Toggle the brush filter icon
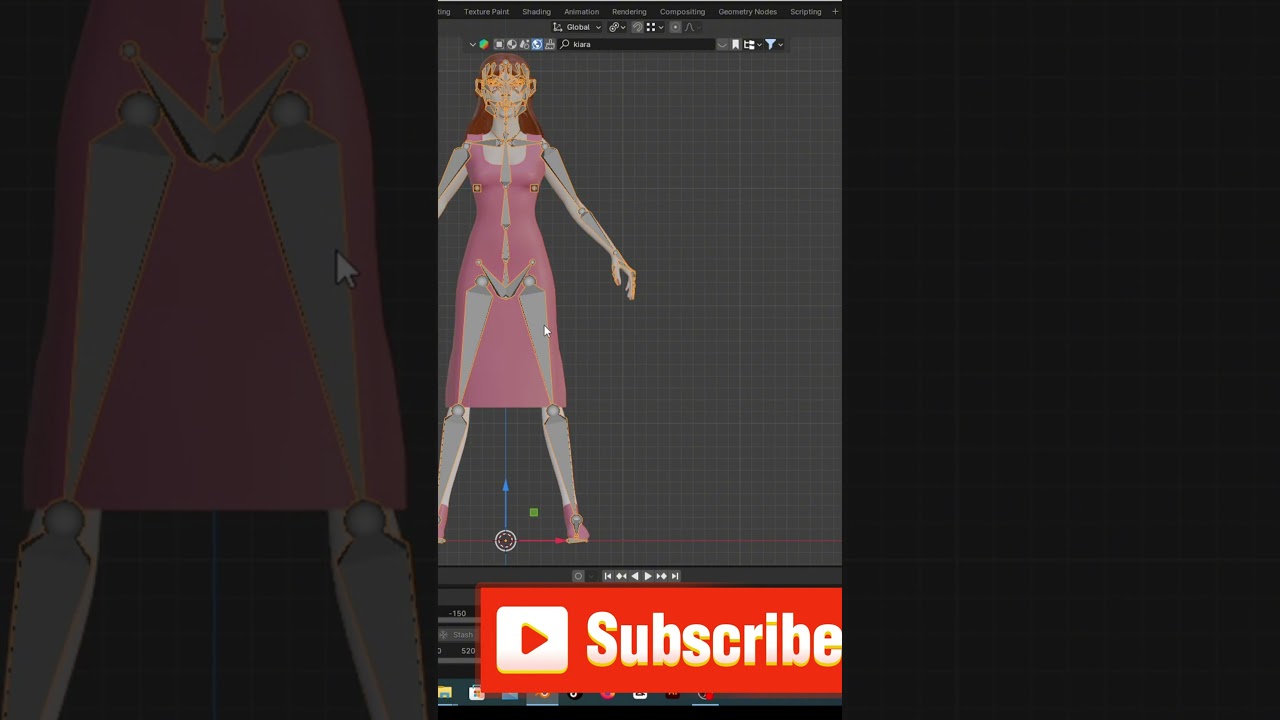The width and height of the screenshot is (1280, 720). (x=550, y=44)
